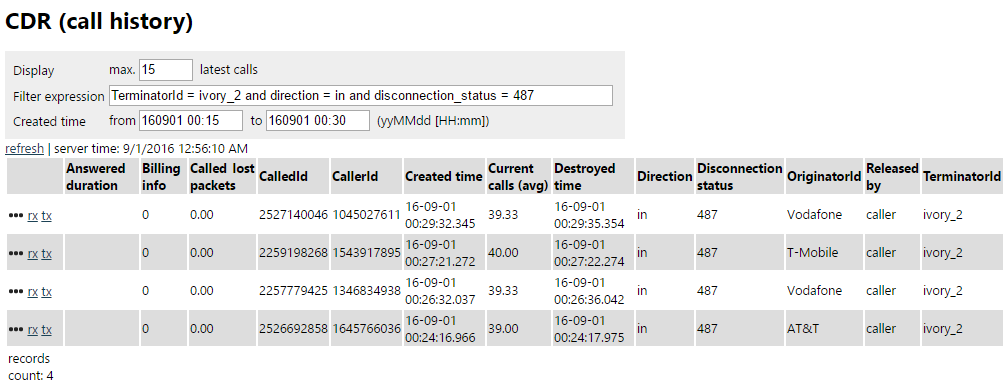The image size is (1007, 388).
Task: Select CallerId 1045027611 cell
Action: click(x=366, y=215)
